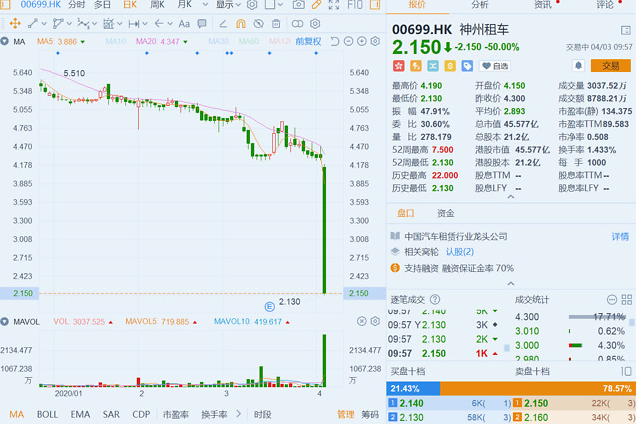Open the F10 company info

point(355,4)
